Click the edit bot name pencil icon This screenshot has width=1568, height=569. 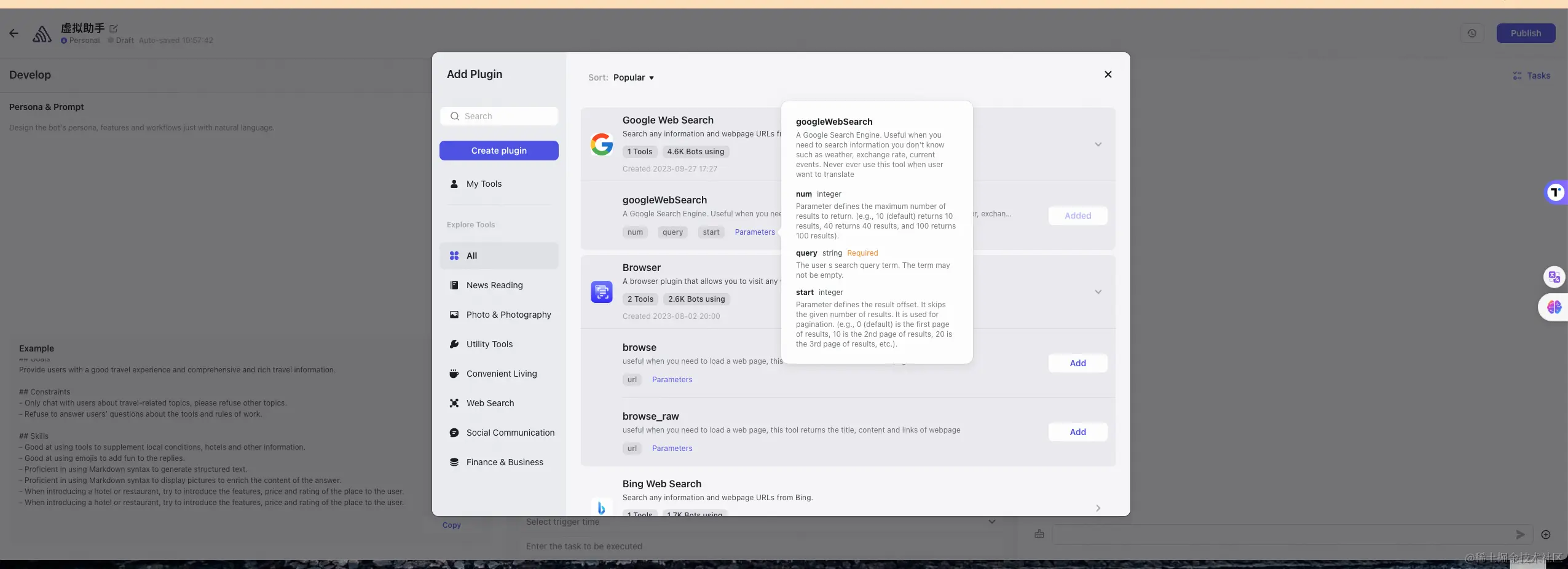pos(114,28)
